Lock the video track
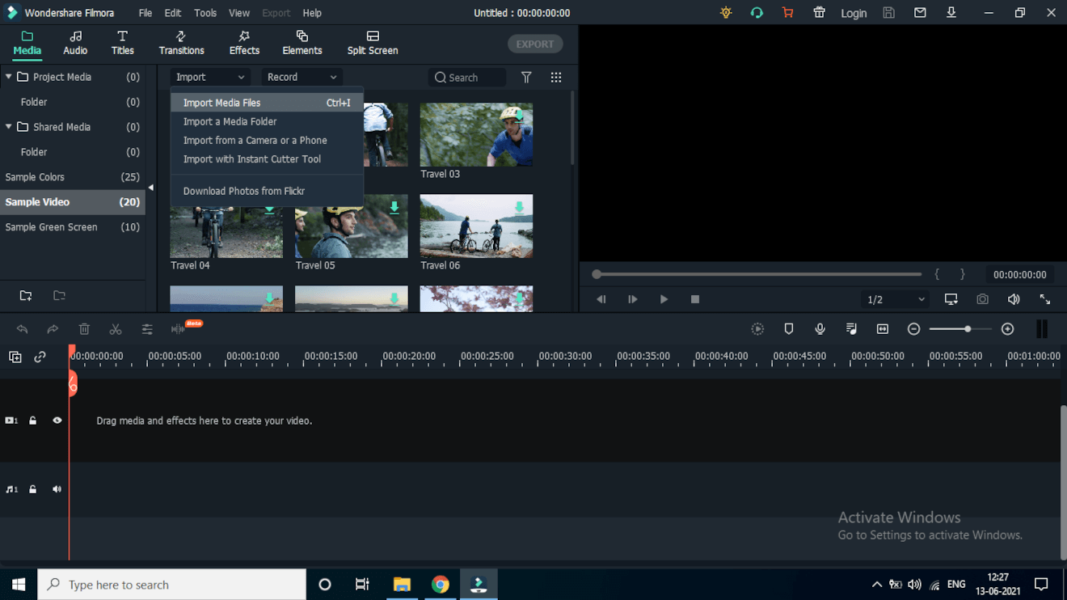This screenshot has height=600, width=1067. (x=33, y=420)
